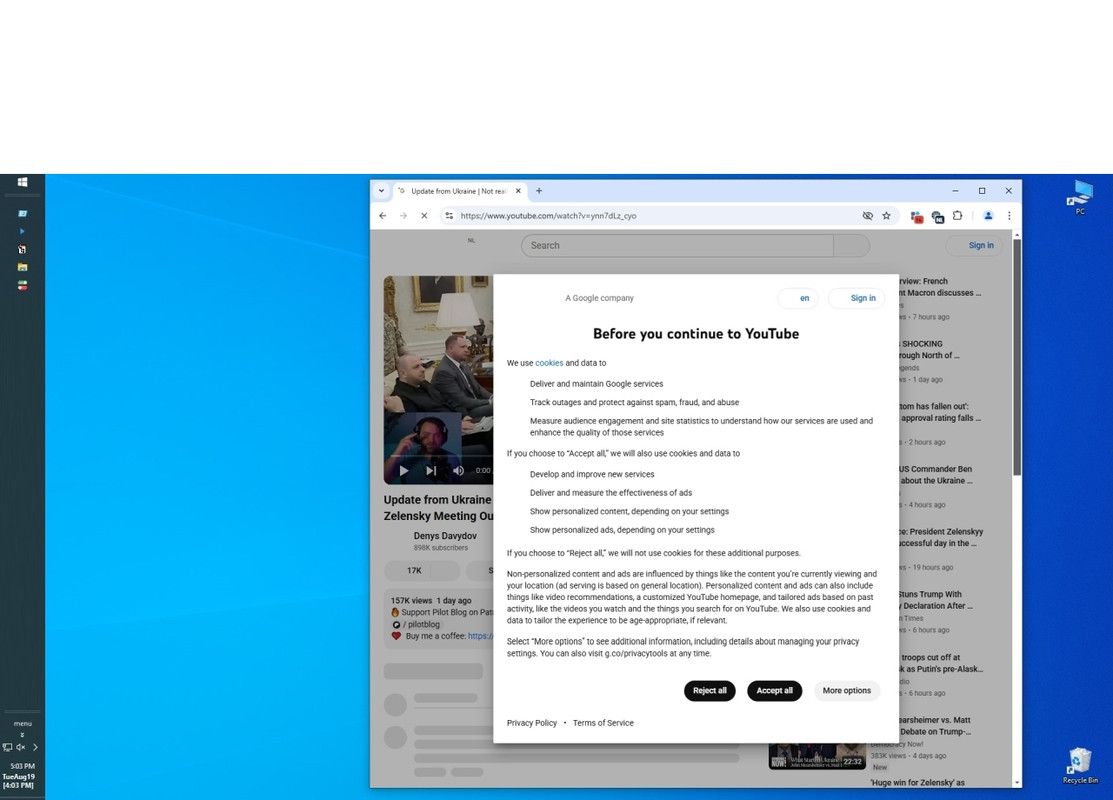The height and width of the screenshot is (800, 1113).
Task: Open the 'Huge win for Zelensky' recommended video
Action: (917, 782)
